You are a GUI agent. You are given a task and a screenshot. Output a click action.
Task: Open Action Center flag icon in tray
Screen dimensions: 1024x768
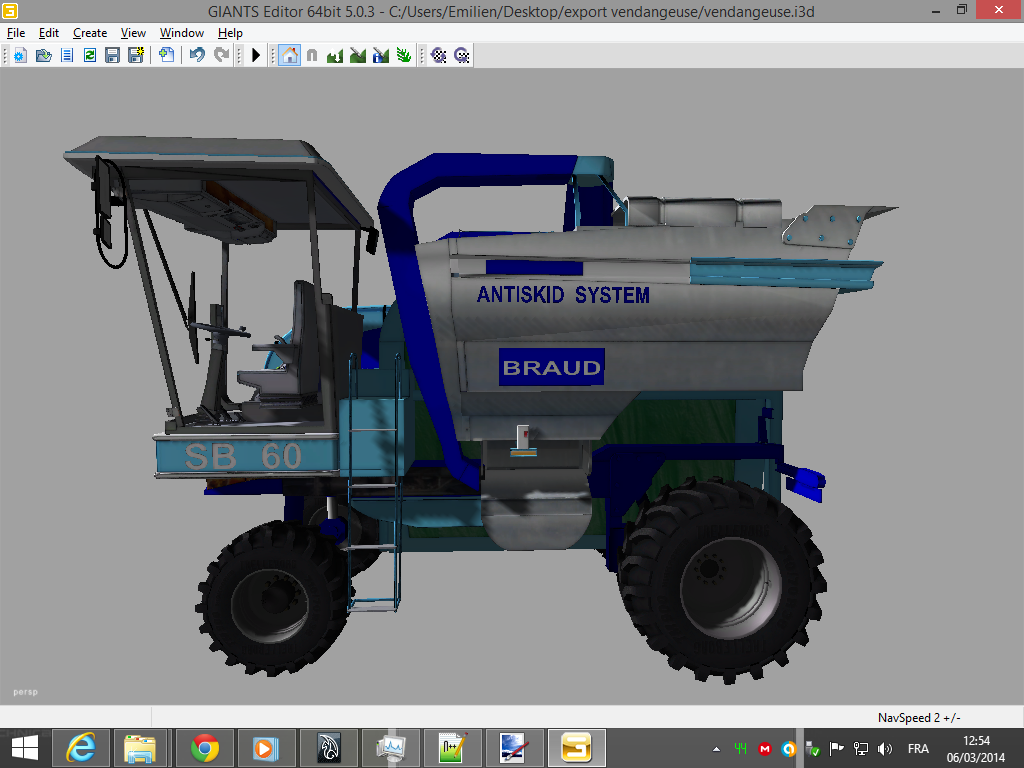pyautogui.click(x=837, y=749)
